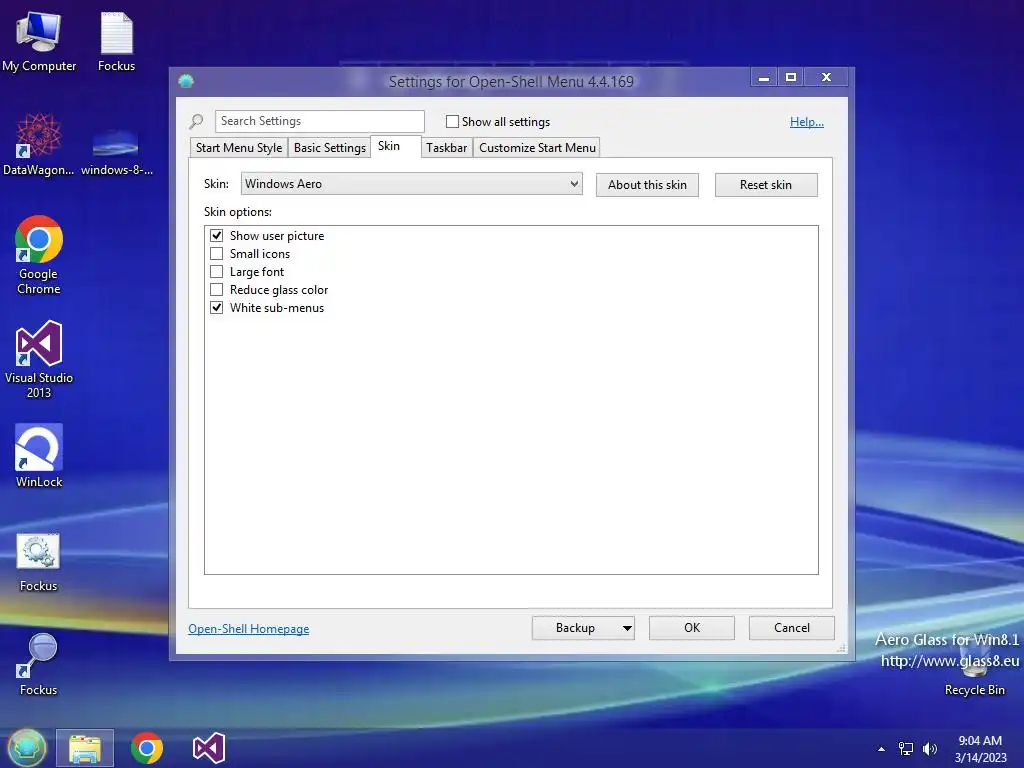This screenshot has width=1024, height=768.
Task: Switch to Taskbar tab
Action: point(447,148)
